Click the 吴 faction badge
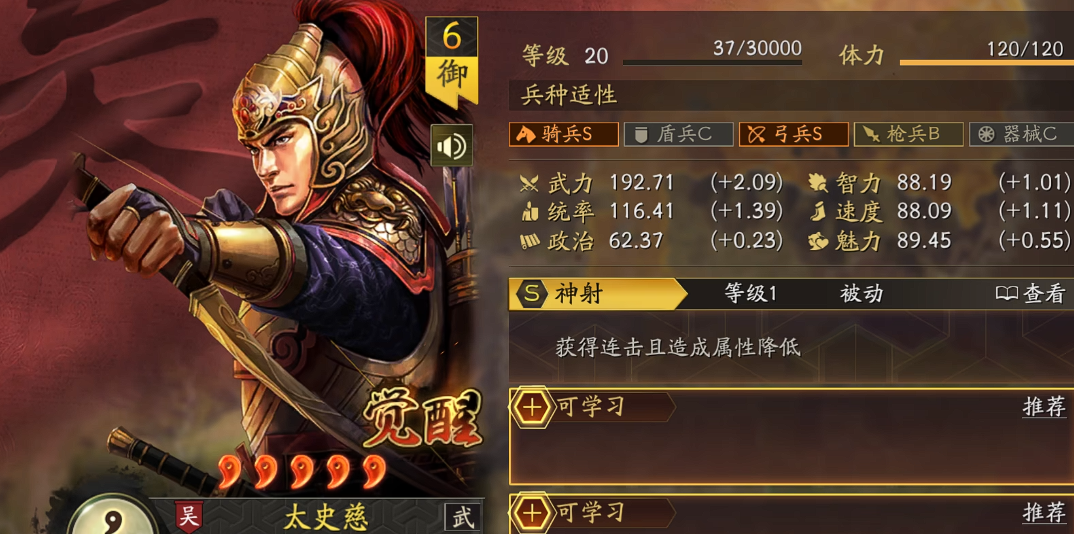This screenshot has width=1074, height=534. pos(188,518)
